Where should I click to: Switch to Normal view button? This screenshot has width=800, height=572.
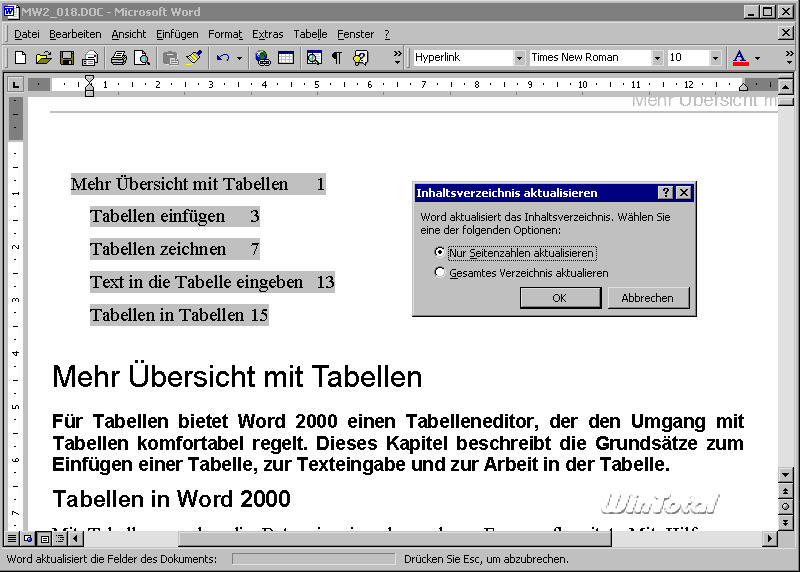click(x=12, y=538)
